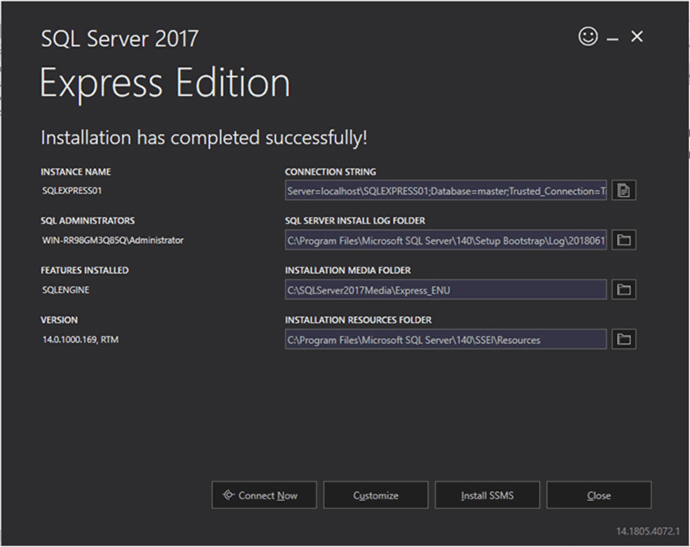Click the SQLENGINE features installed value
The height and width of the screenshot is (547, 690).
tap(67, 290)
